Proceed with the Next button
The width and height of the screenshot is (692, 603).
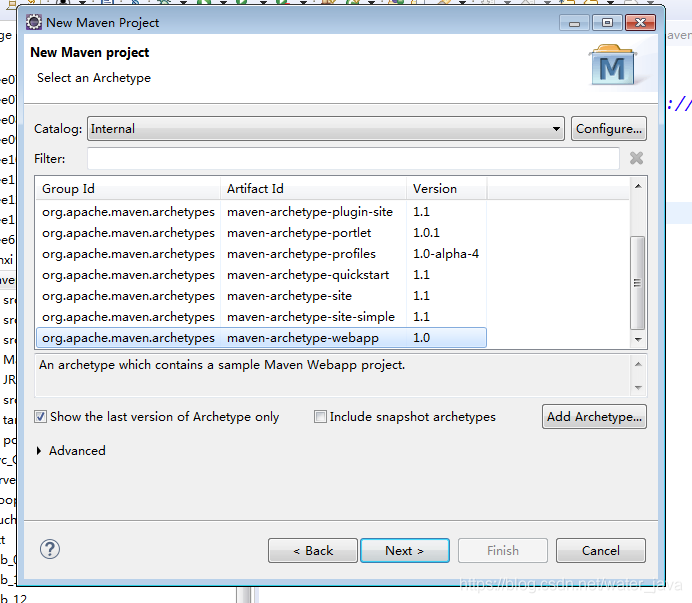point(405,550)
